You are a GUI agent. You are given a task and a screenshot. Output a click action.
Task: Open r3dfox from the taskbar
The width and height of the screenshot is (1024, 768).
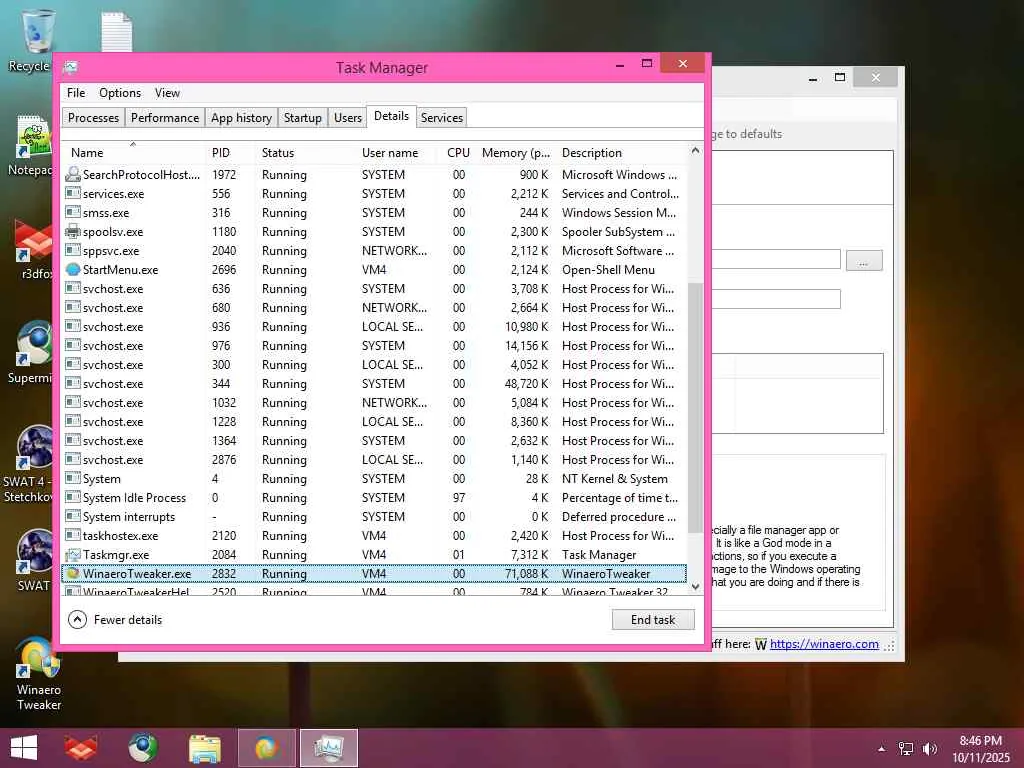tap(81, 748)
